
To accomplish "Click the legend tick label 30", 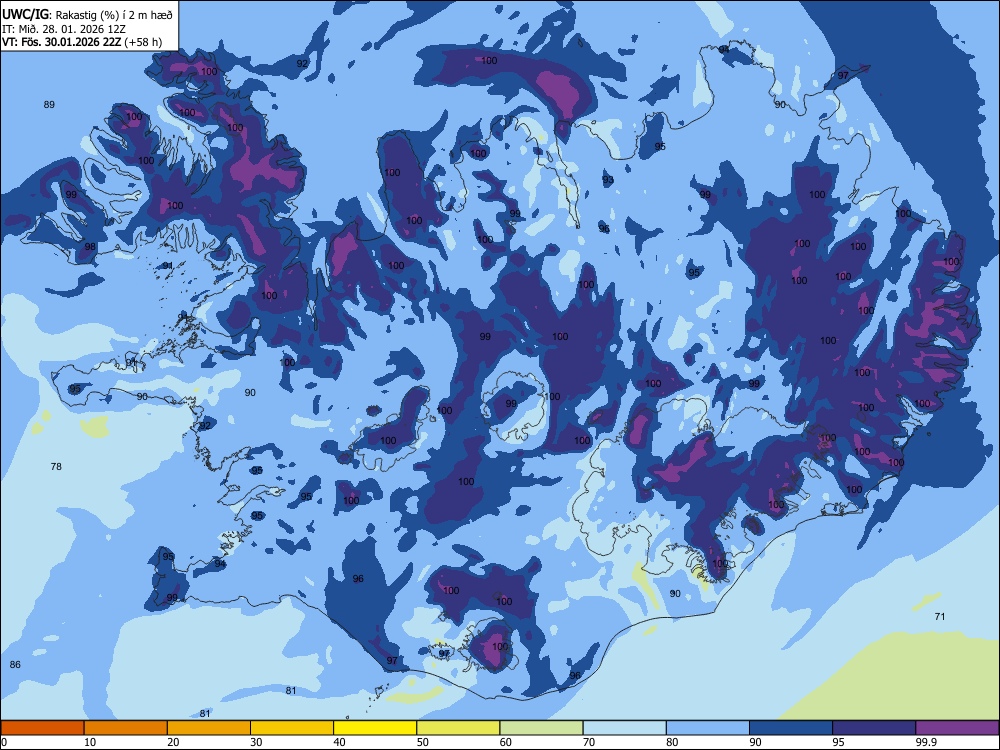I will click(x=256, y=742).
